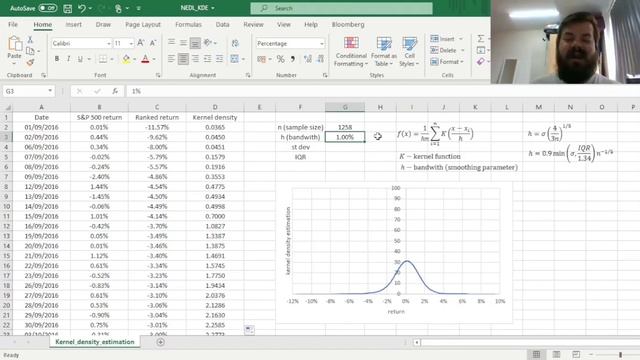This screenshot has width=640, height=360.
Task: Toggle align right
Action: tap(196, 59)
